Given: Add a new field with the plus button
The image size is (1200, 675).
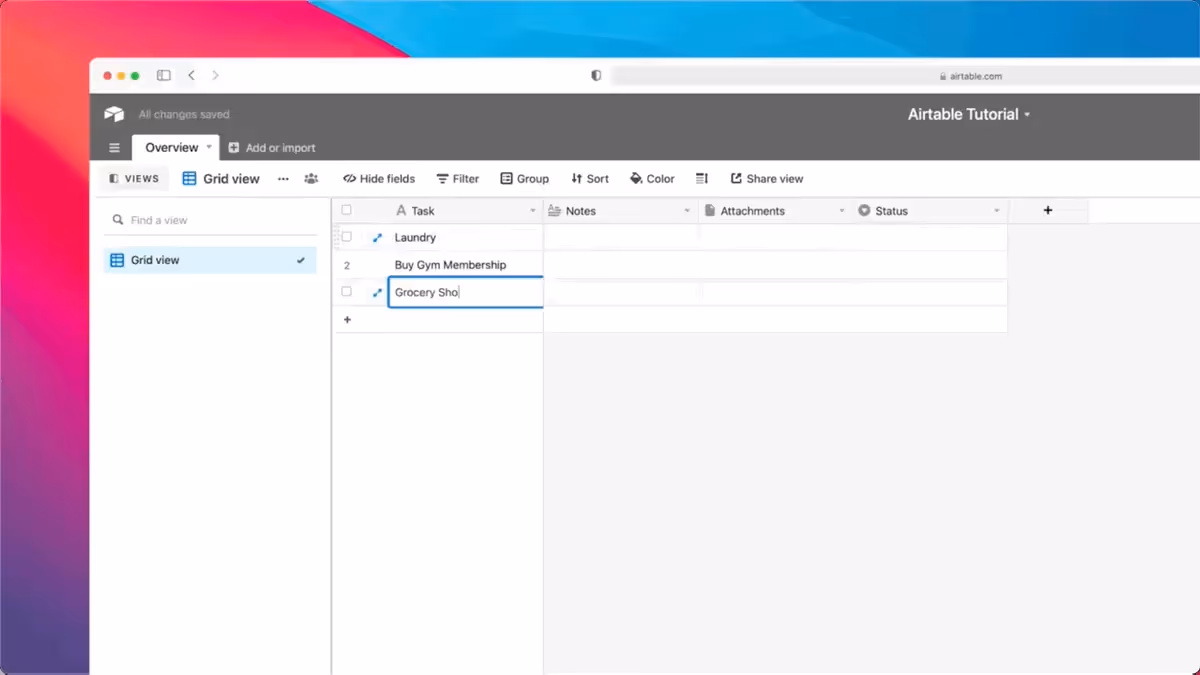Looking at the screenshot, I should point(1047,210).
